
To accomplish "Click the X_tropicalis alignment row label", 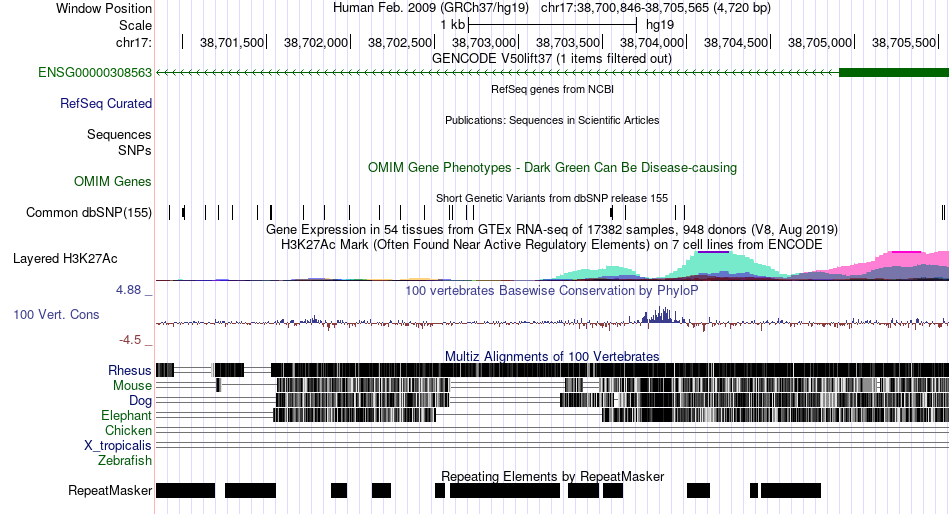I will [118, 446].
